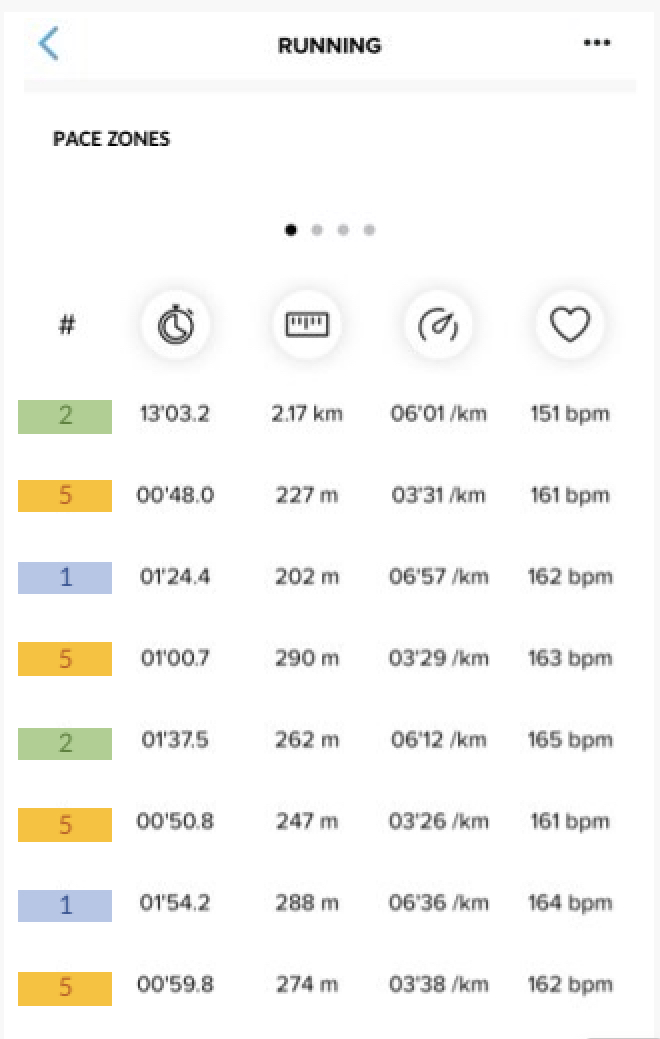The width and height of the screenshot is (660, 1039).
Task: Select yellow zone 5 swatch at 00'48.0
Action: click(x=65, y=496)
